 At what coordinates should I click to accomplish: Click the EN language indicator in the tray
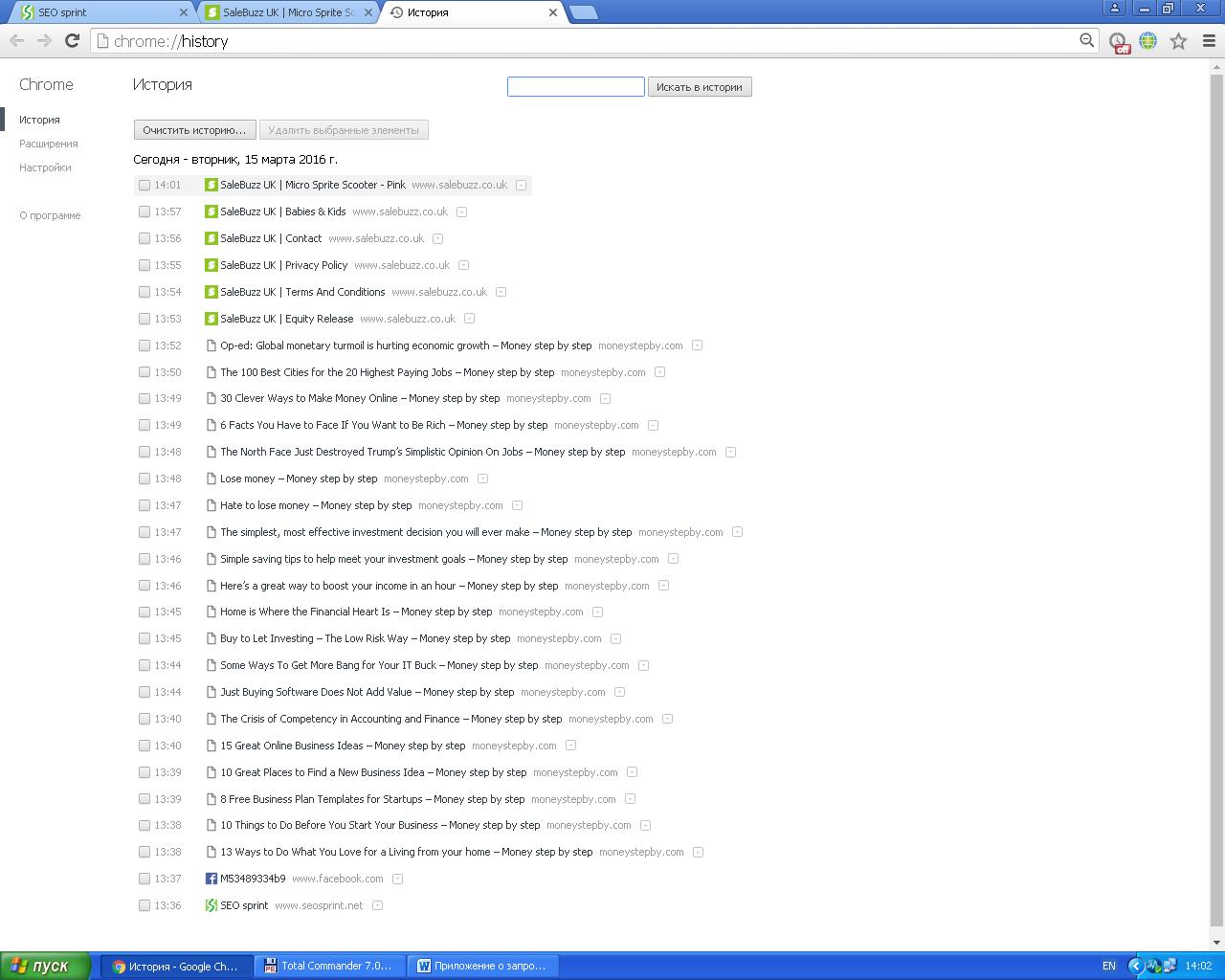pyautogui.click(x=1109, y=967)
